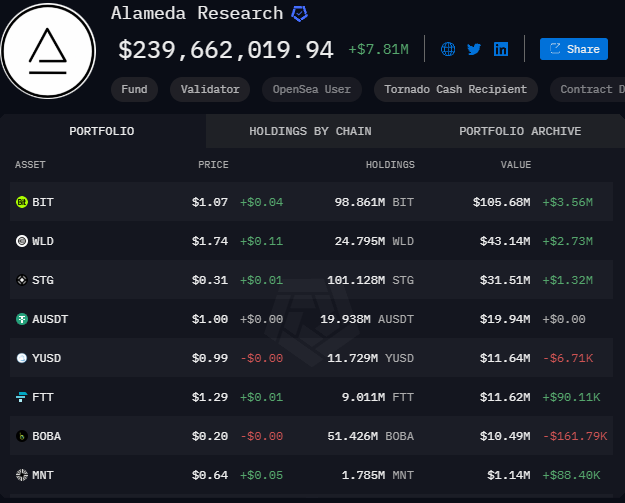Click the OpenSea User tag
Image resolution: width=625 pixels, height=503 pixels.
312,89
